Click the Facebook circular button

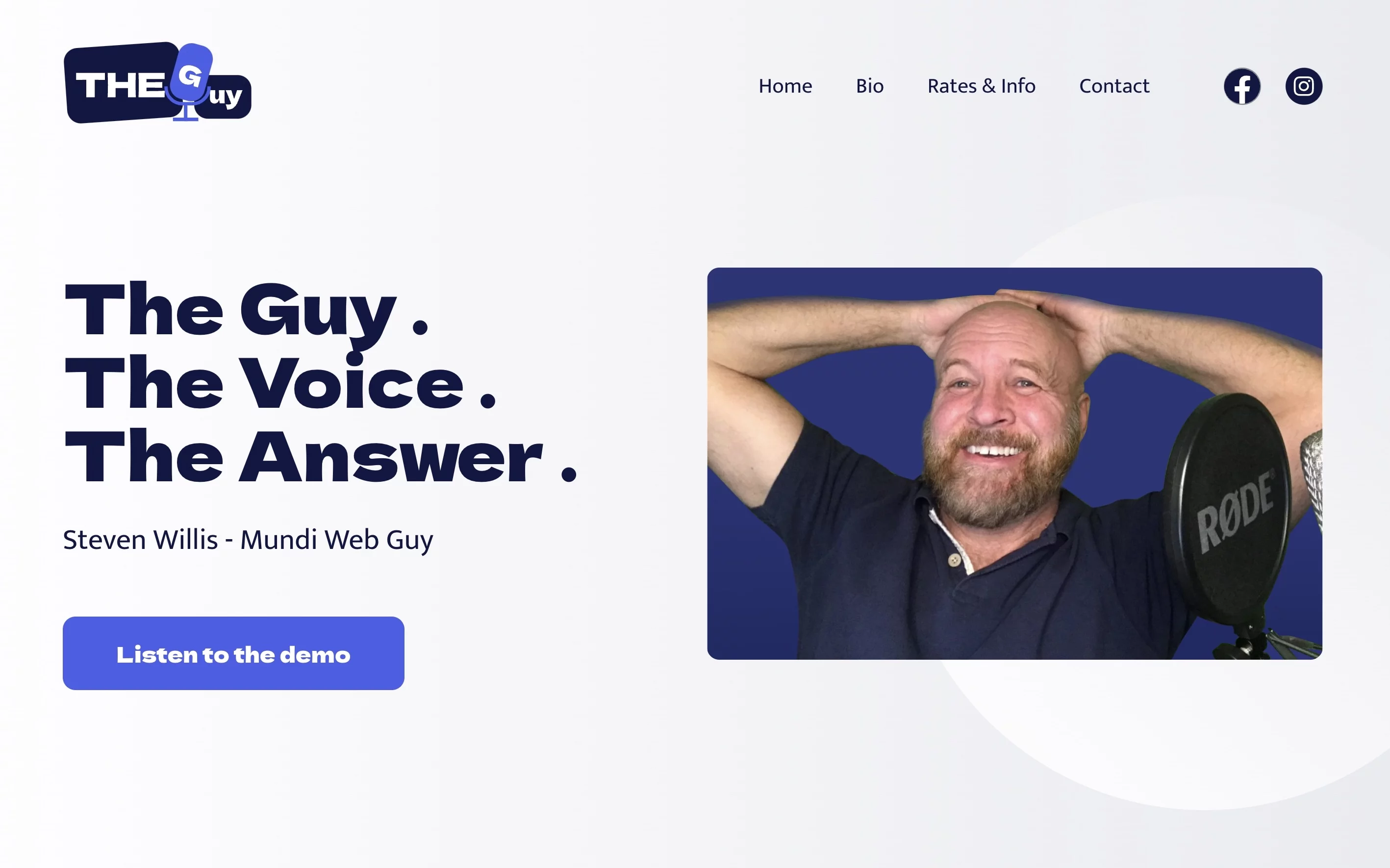[x=1243, y=85]
